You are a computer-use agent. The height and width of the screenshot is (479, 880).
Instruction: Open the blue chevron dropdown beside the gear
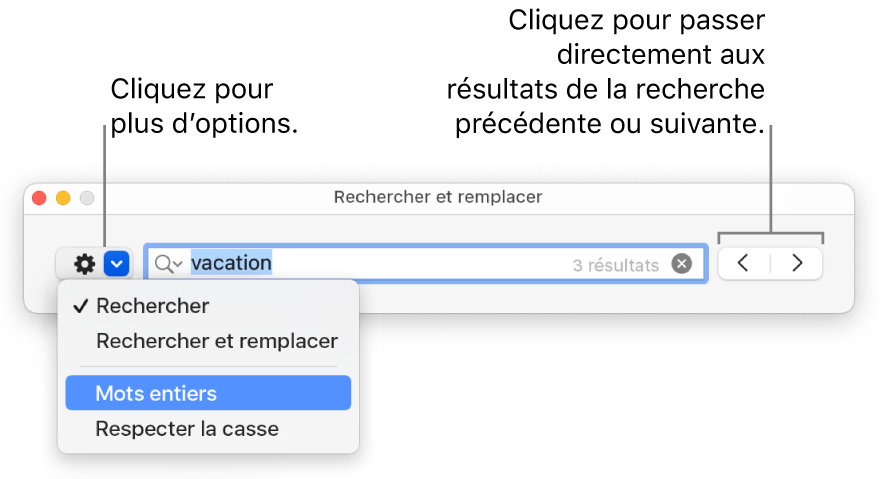point(118,264)
